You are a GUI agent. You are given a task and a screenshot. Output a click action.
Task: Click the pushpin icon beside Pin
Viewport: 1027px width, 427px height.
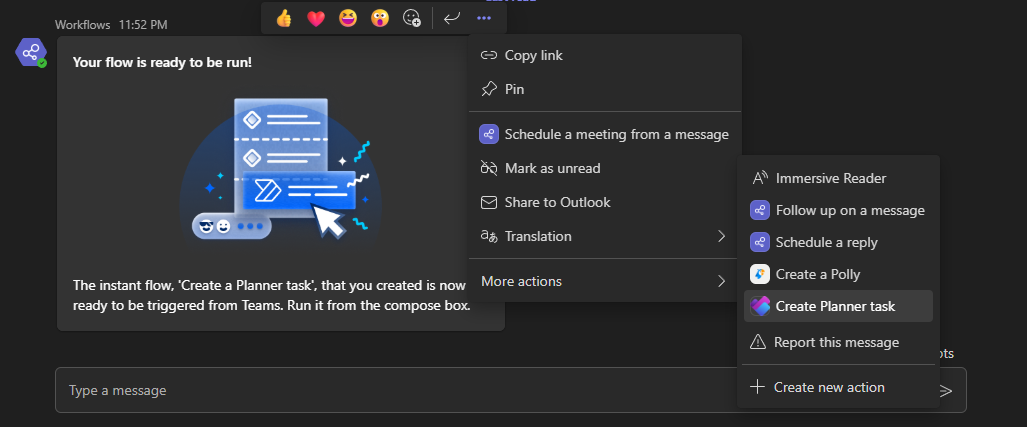pos(489,89)
